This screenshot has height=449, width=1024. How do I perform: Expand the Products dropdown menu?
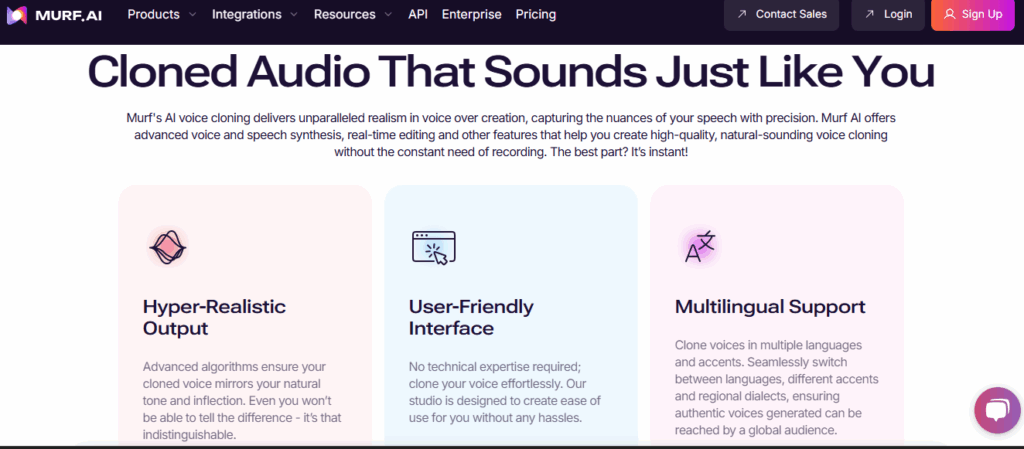pyautogui.click(x=162, y=15)
